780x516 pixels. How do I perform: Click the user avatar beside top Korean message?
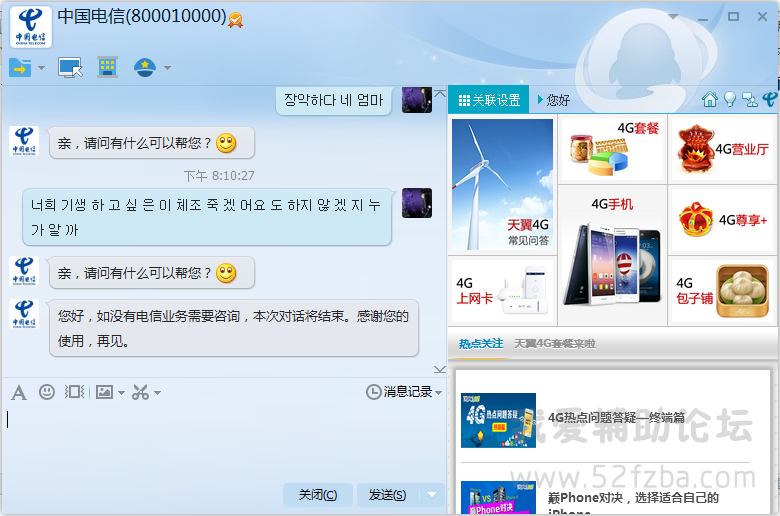pyautogui.click(x=417, y=100)
